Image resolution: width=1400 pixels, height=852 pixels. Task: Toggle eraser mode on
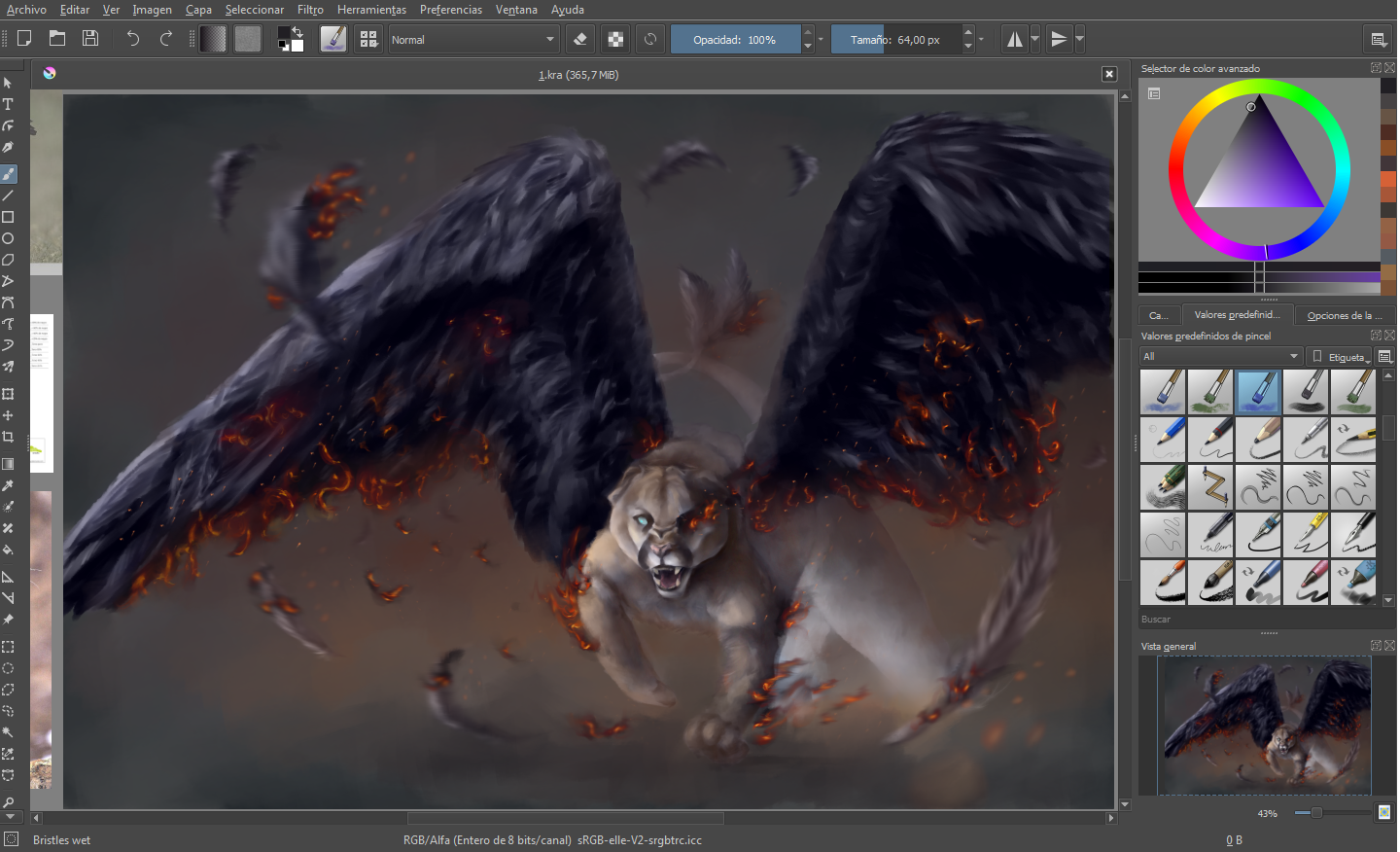(x=580, y=39)
